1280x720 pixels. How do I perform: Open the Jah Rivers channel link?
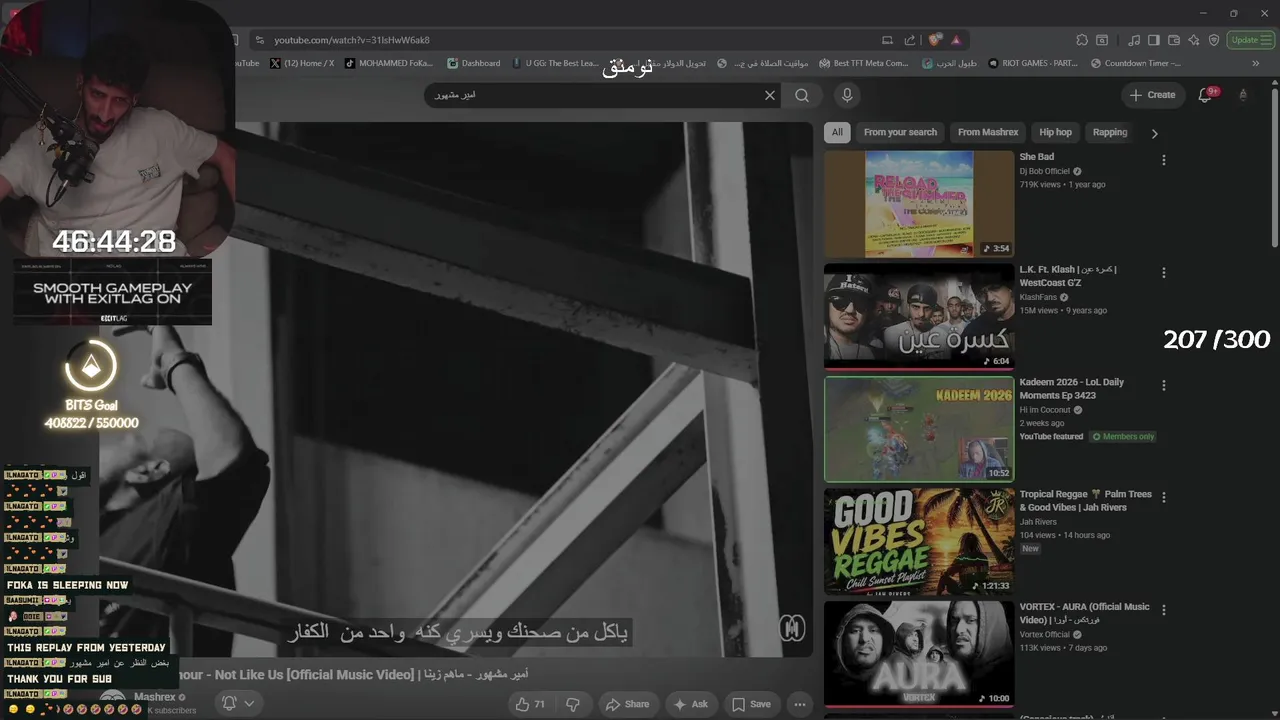(1038, 522)
